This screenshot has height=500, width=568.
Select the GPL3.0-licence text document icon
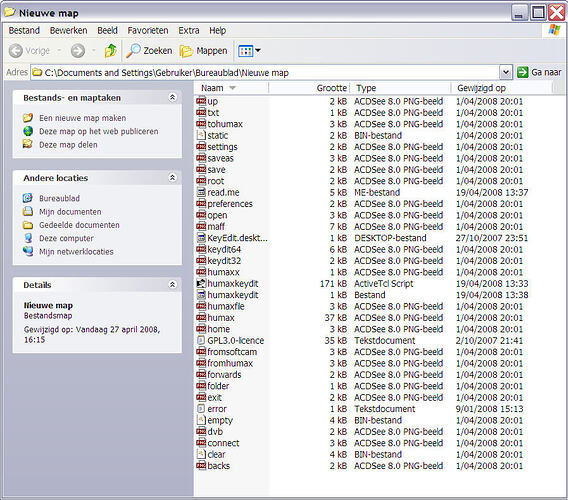(x=201, y=340)
